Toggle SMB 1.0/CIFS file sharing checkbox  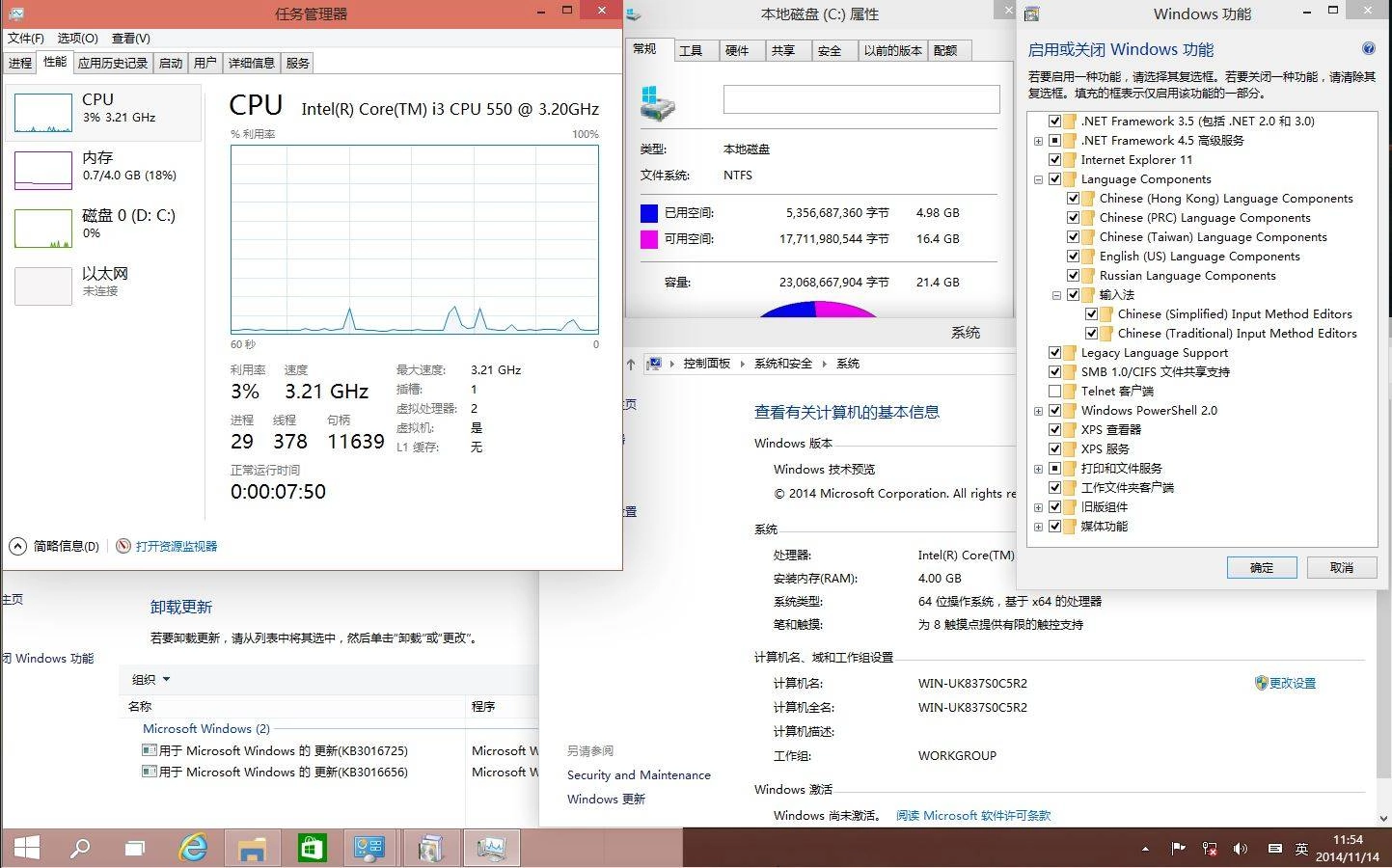1054,371
